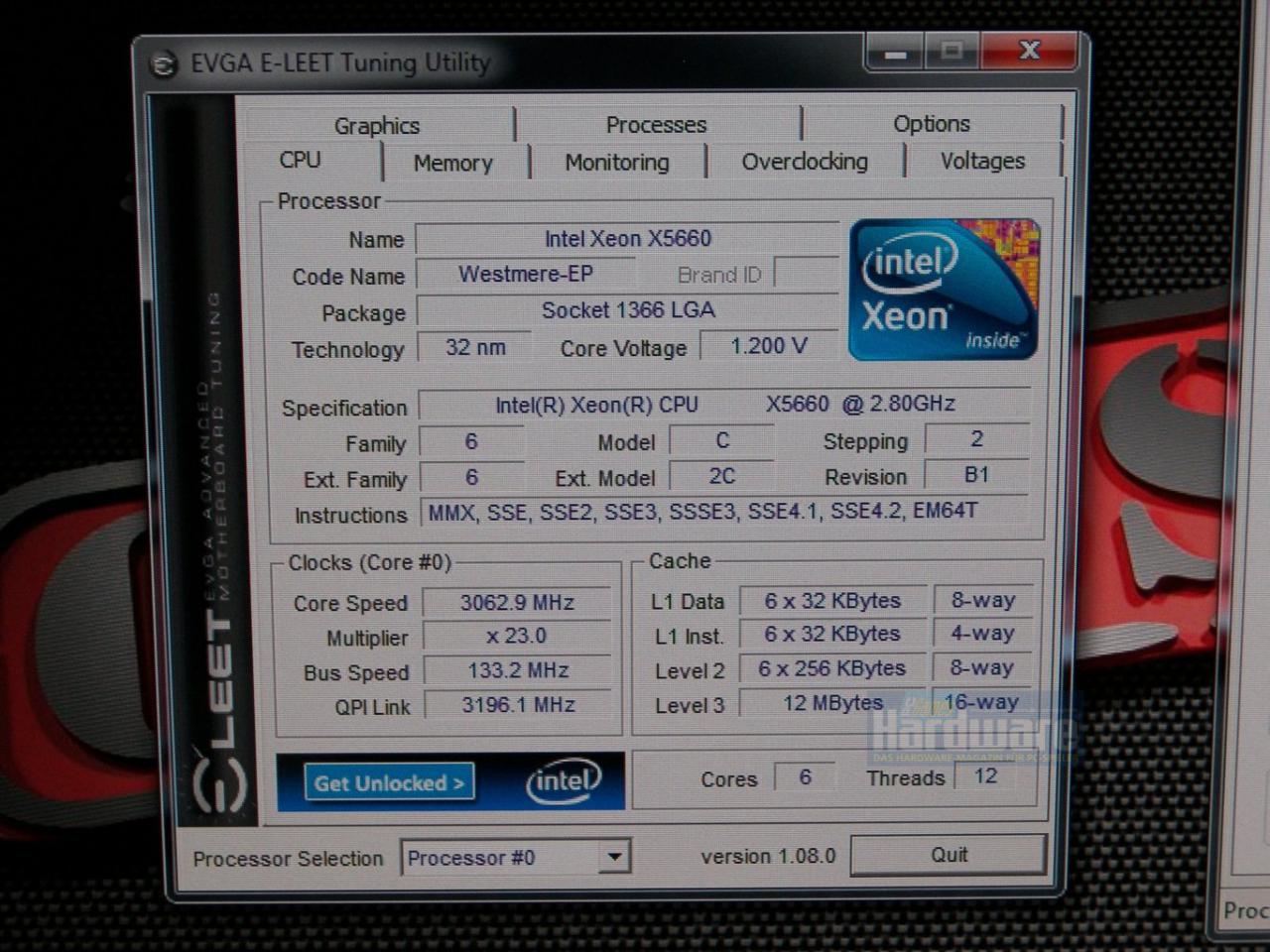Minimize the E-LEET Tuning Utility window
1270x952 pixels.
click(x=895, y=52)
